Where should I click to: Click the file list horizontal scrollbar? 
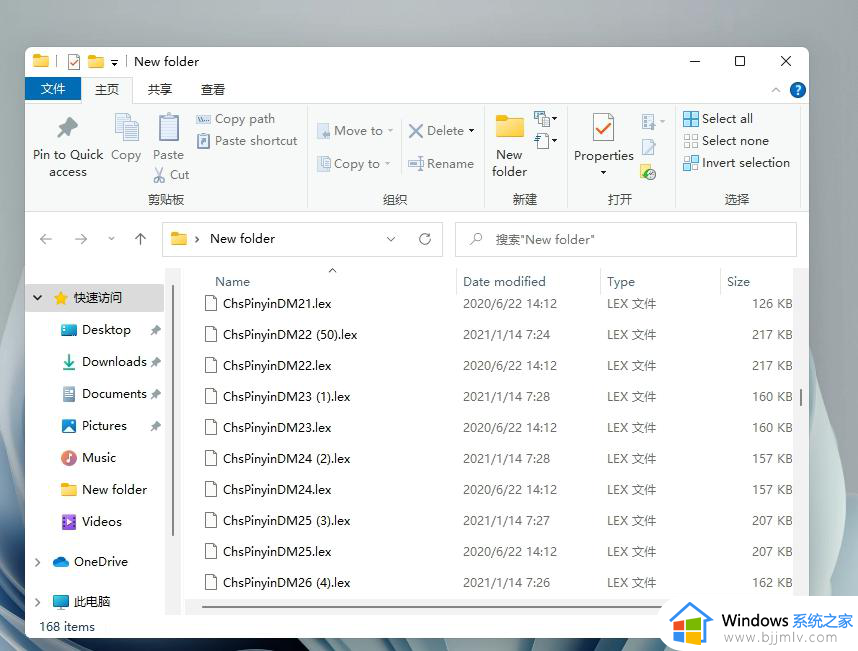click(432, 606)
